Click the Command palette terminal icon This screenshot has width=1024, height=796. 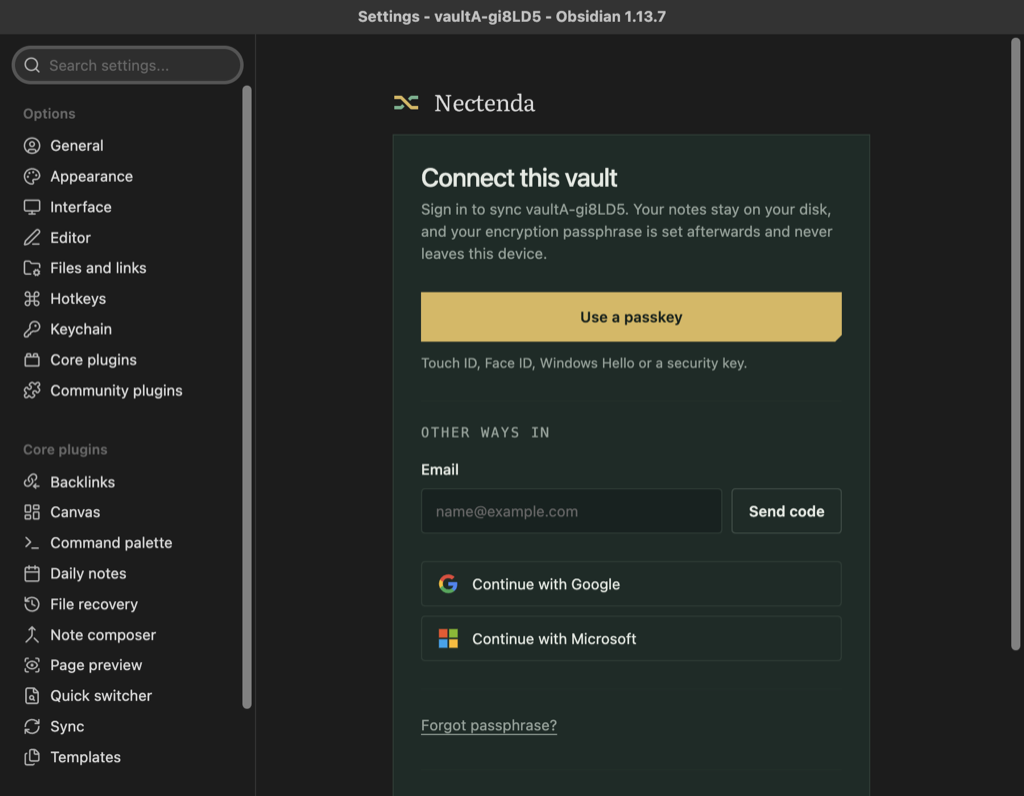tap(32, 543)
